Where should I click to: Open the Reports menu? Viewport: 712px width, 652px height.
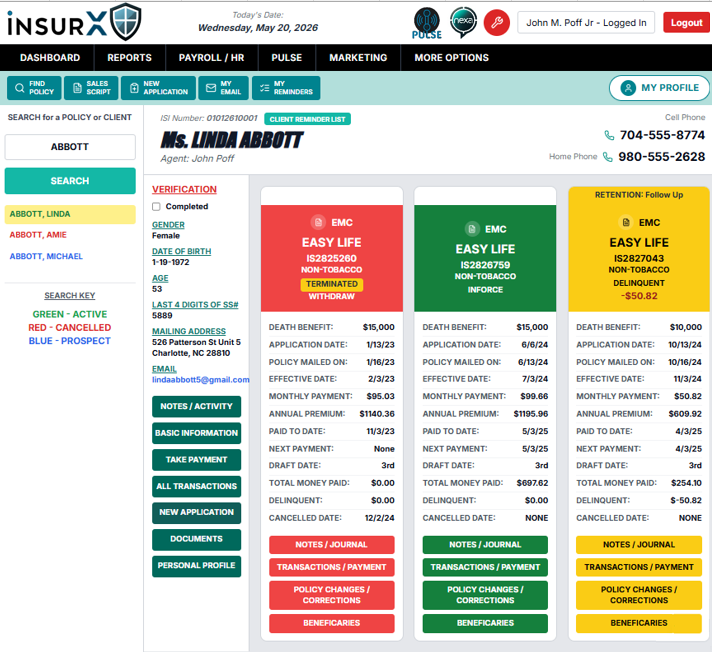pos(129,58)
